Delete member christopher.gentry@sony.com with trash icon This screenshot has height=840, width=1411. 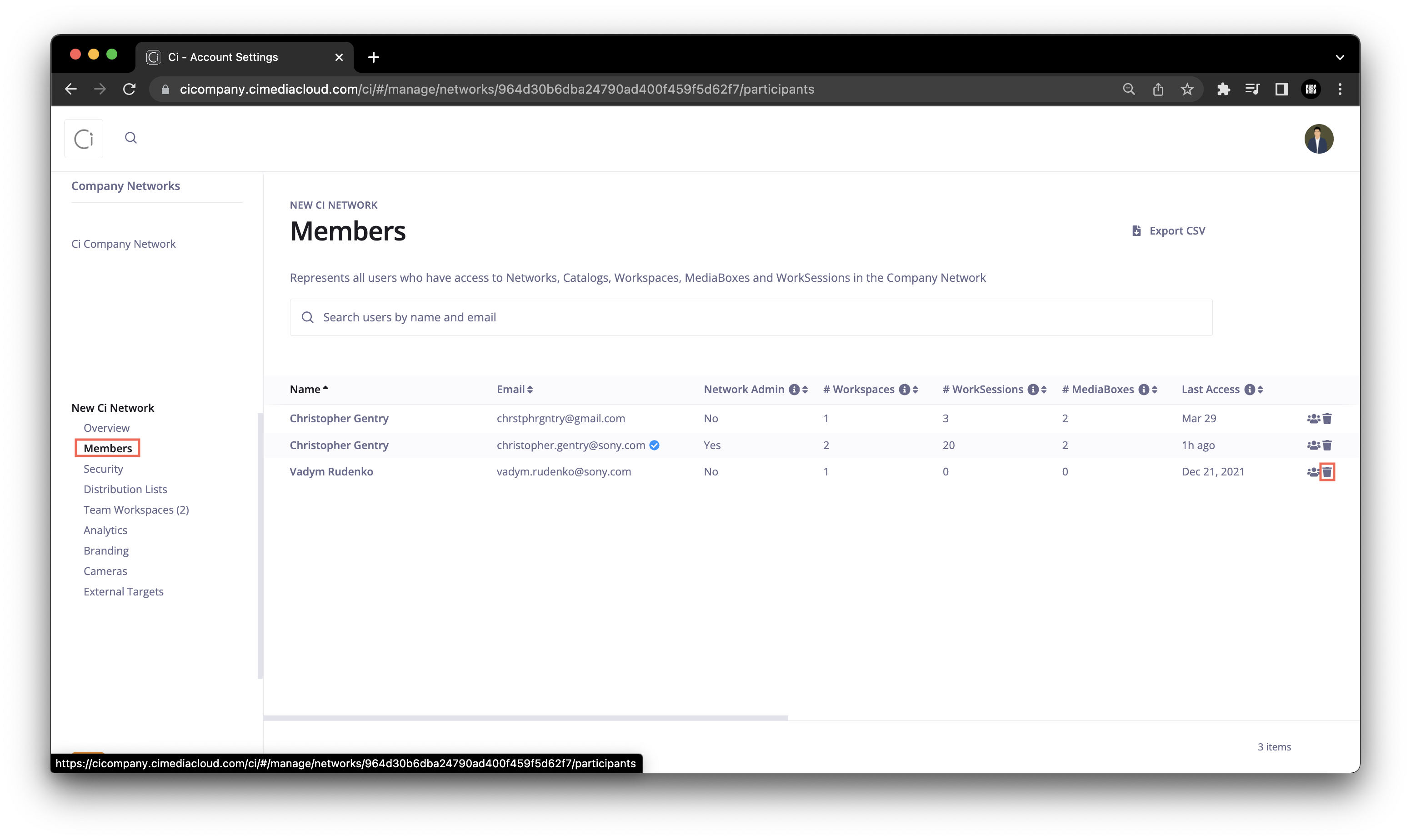(x=1326, y=445)
